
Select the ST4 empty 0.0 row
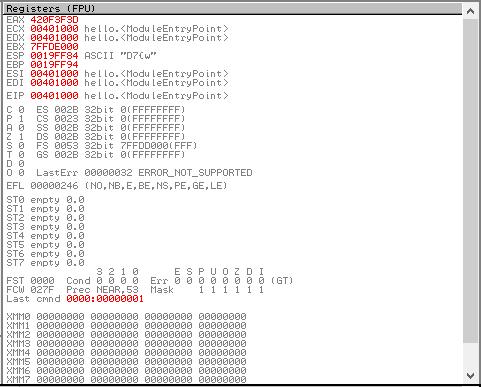45,236
